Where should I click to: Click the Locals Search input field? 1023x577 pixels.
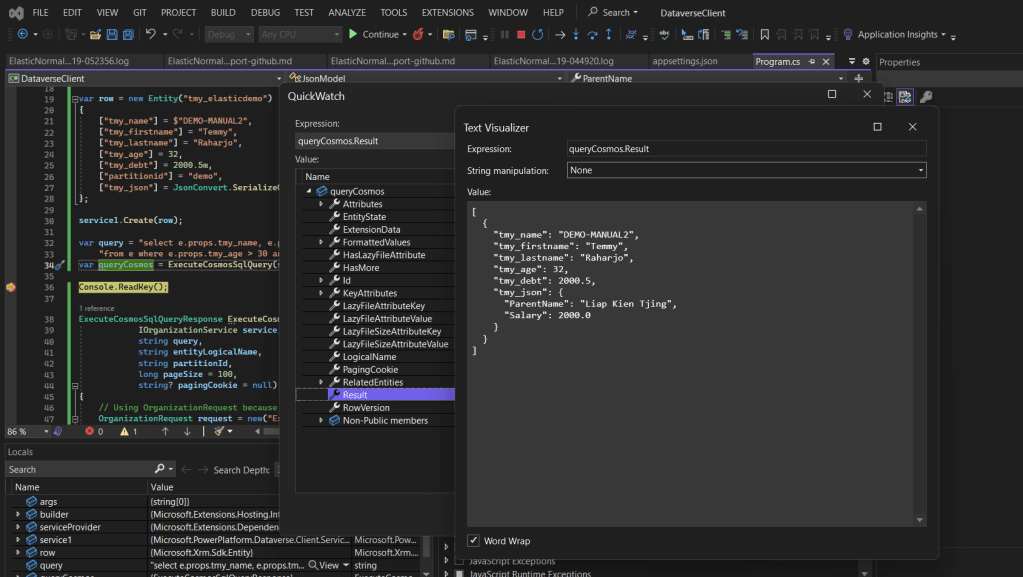[x=80, y=469]
